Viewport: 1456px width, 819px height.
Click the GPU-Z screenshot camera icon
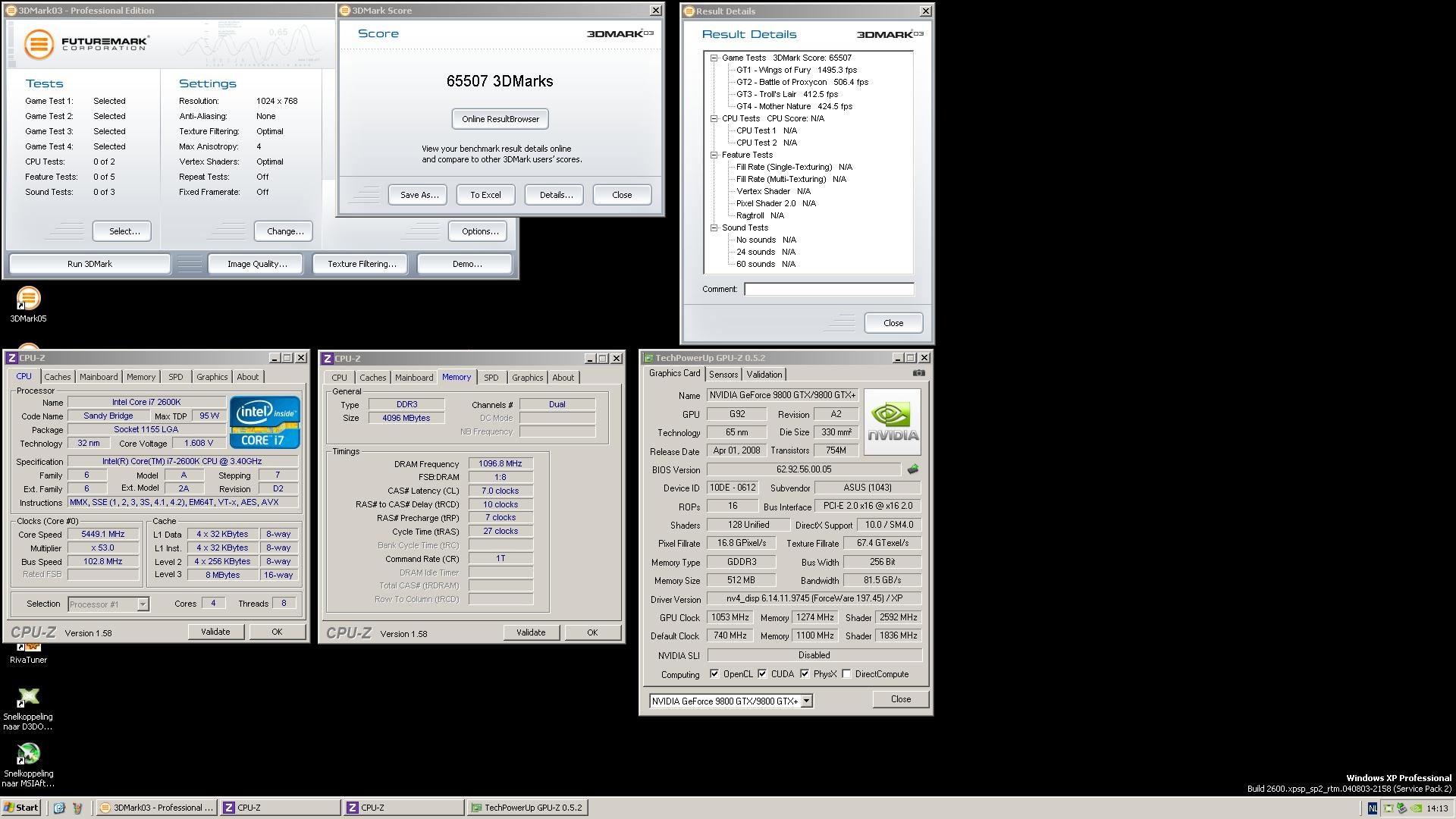tap(918, 373)
